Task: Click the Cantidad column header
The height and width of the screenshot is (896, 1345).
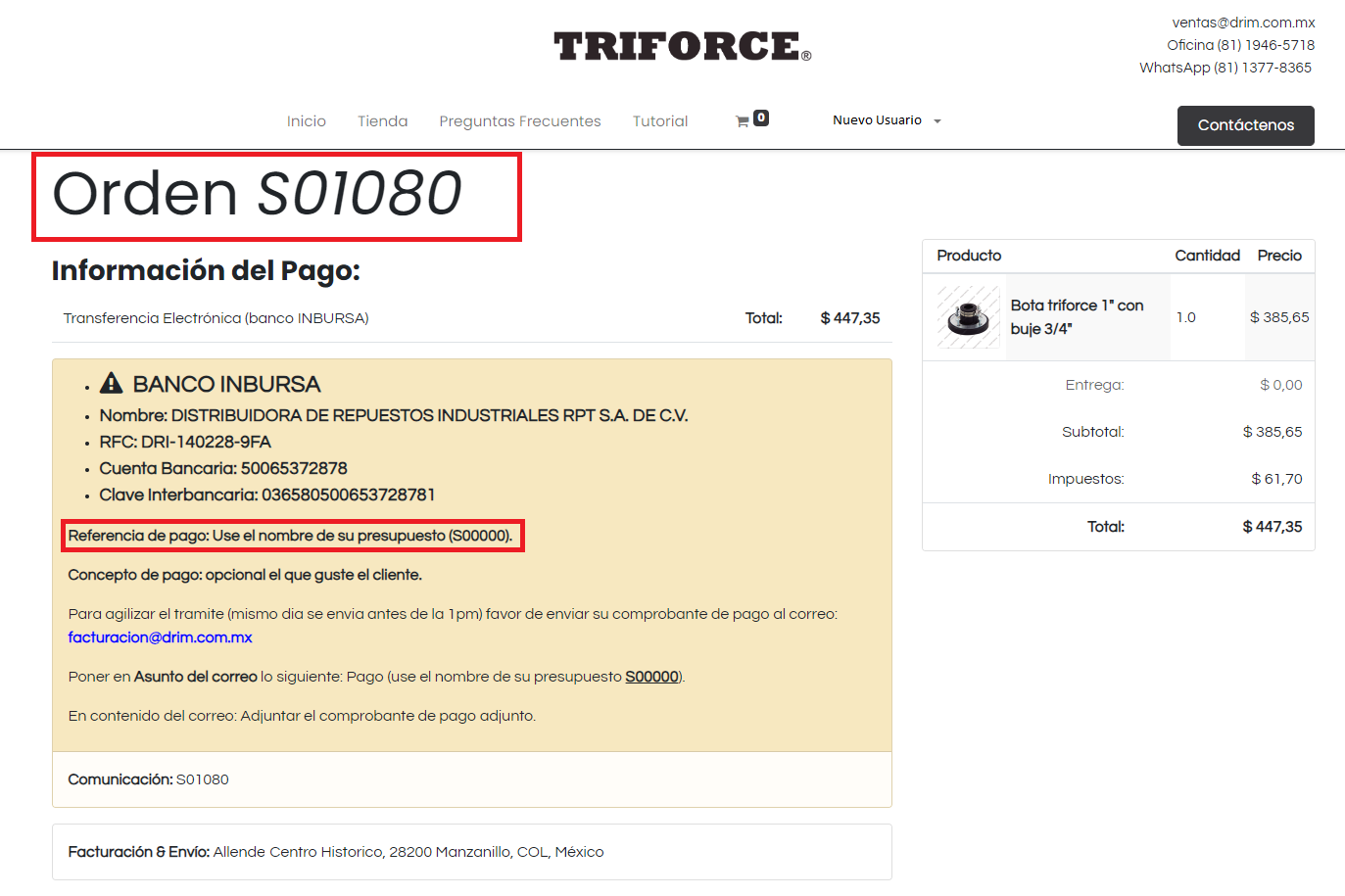Action: (1207, 256)
